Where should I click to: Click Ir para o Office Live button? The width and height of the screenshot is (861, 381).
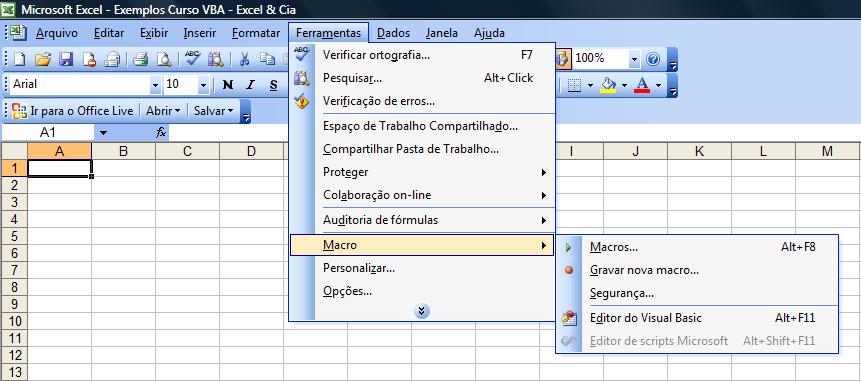click(x=73, y=111)
